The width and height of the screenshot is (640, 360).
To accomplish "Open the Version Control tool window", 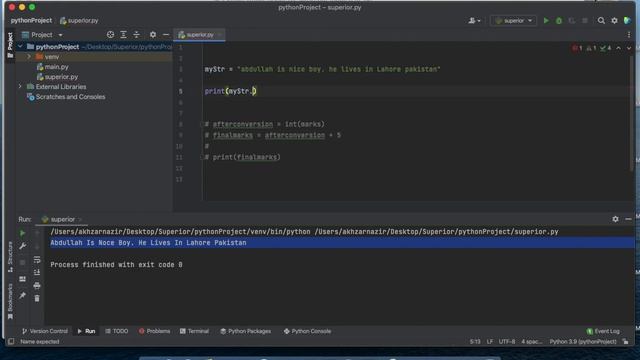I will (45, 331).
